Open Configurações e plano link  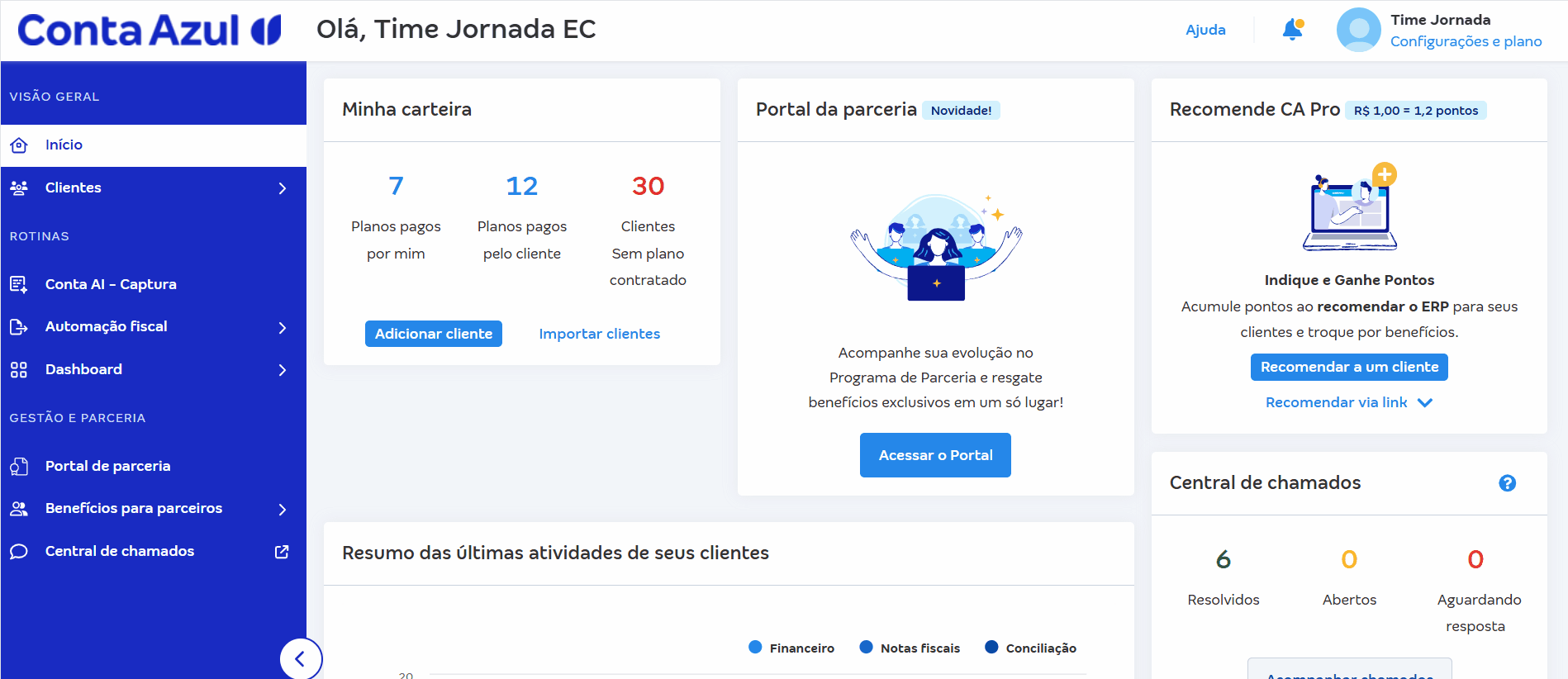(x=1466, y=41)
